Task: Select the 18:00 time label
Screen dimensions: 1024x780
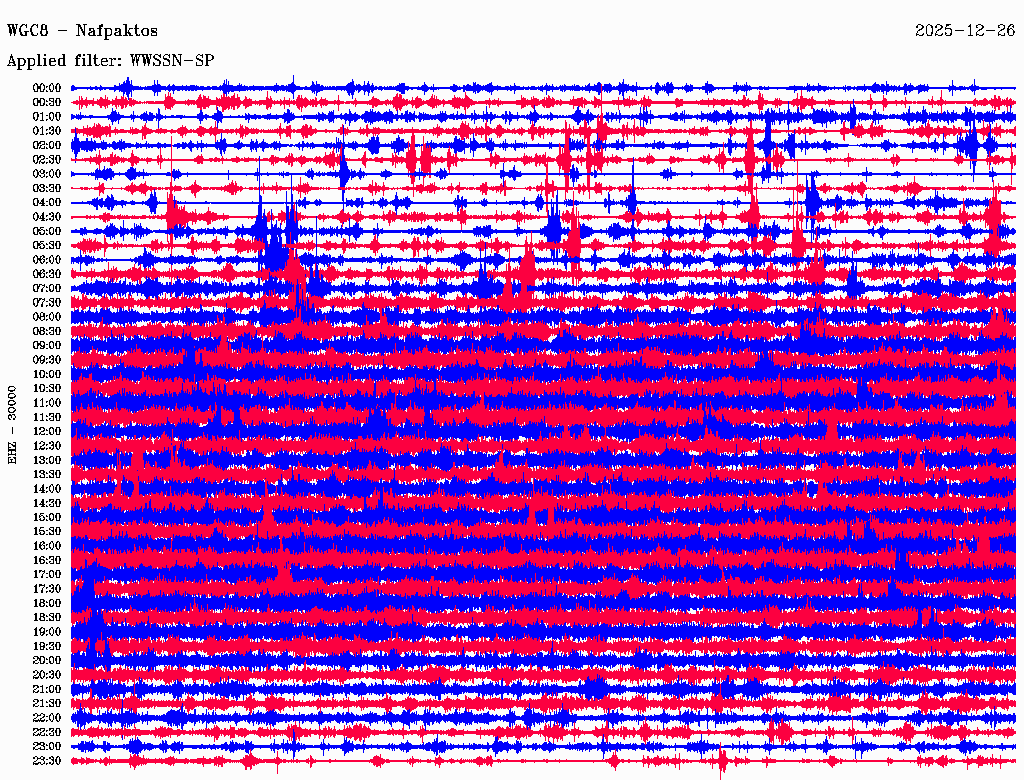Action: 47,604
